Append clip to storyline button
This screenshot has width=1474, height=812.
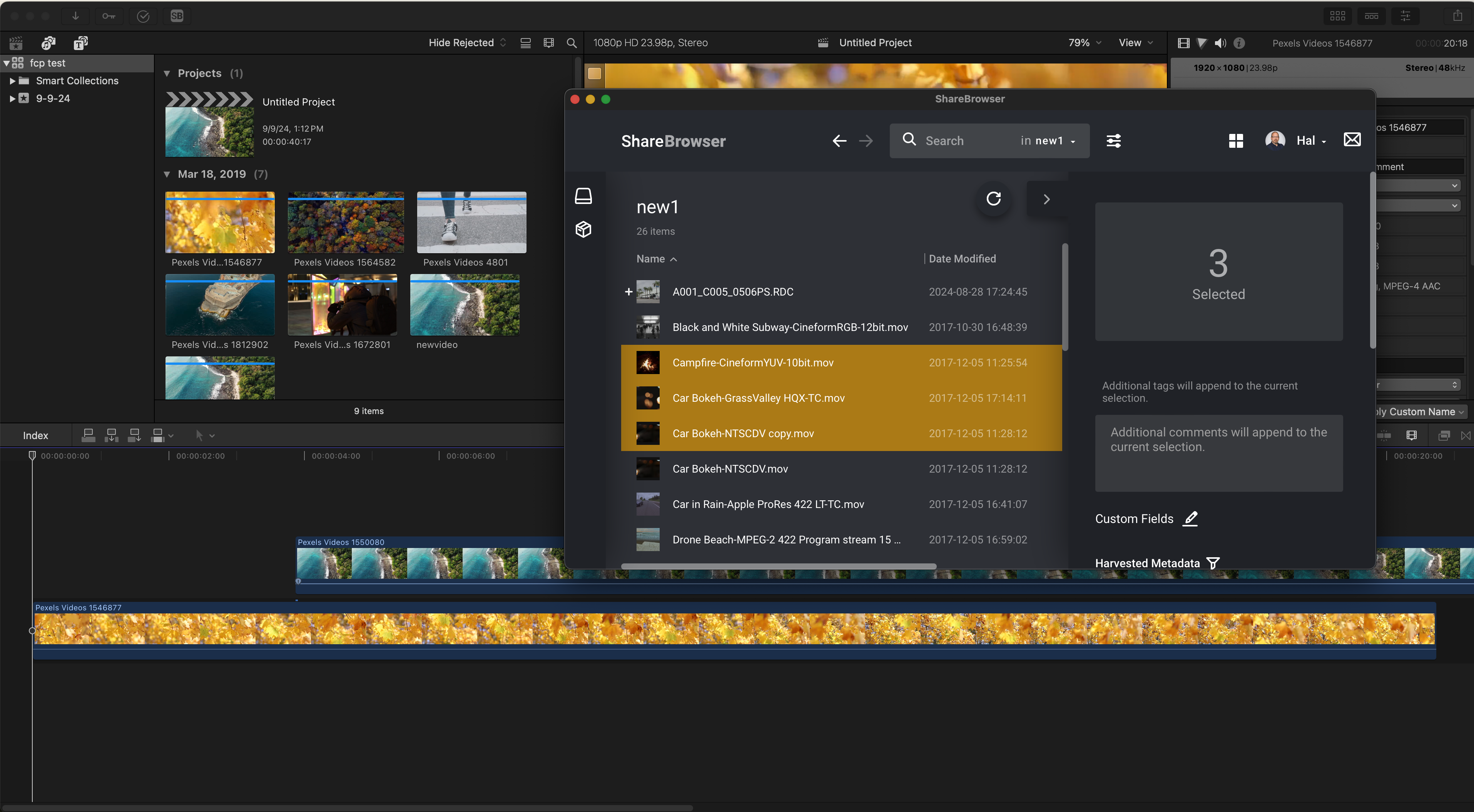tap(134, 436)
